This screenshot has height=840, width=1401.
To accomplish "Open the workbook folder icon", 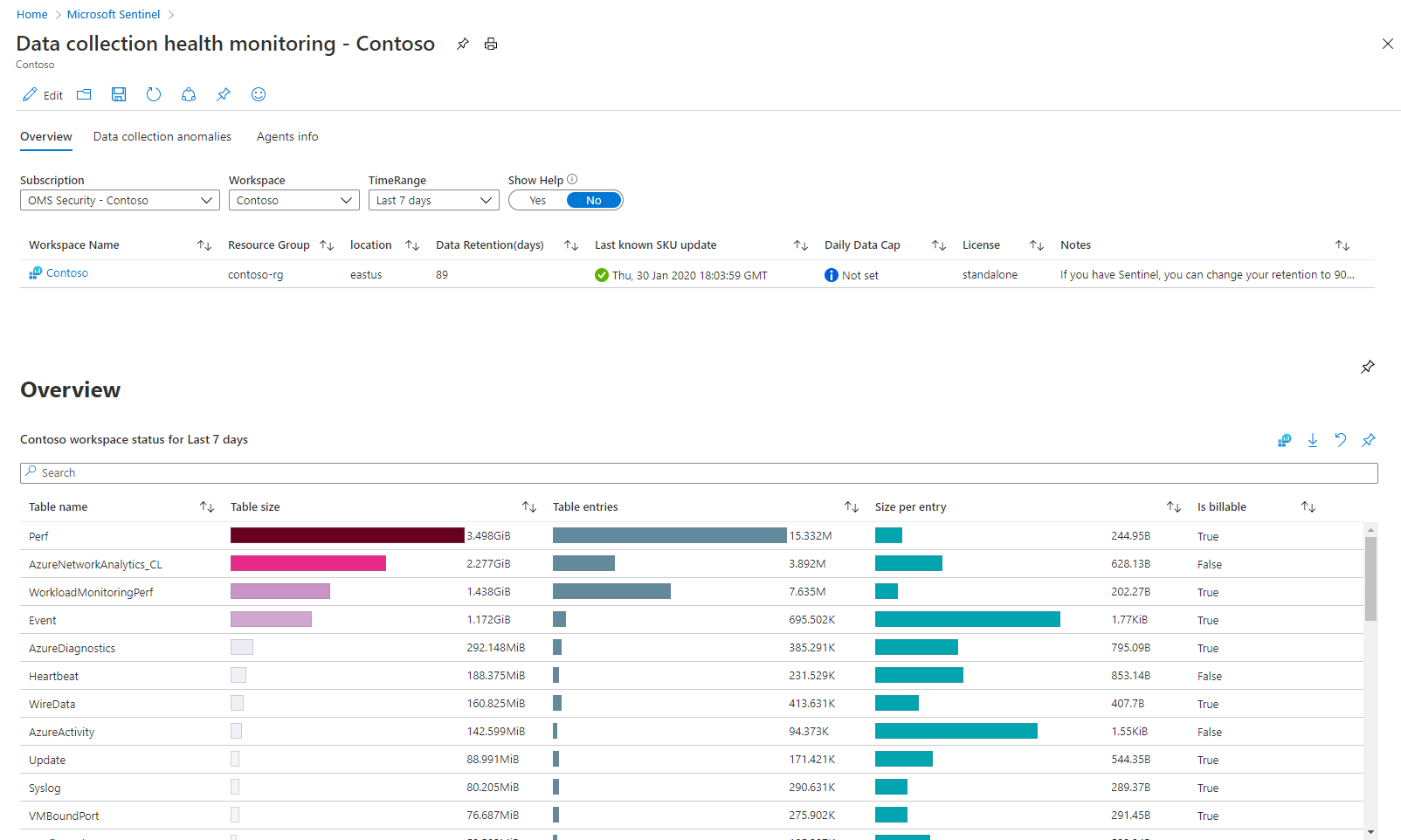I will click(84, 94).
